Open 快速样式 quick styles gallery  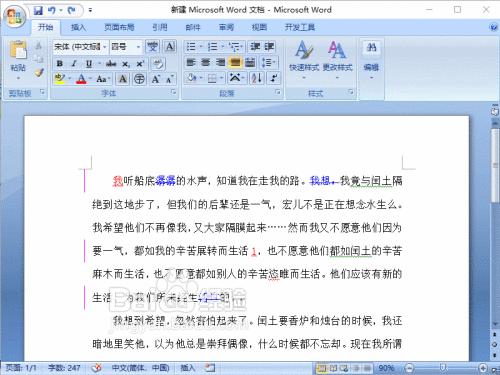(304, 60)
